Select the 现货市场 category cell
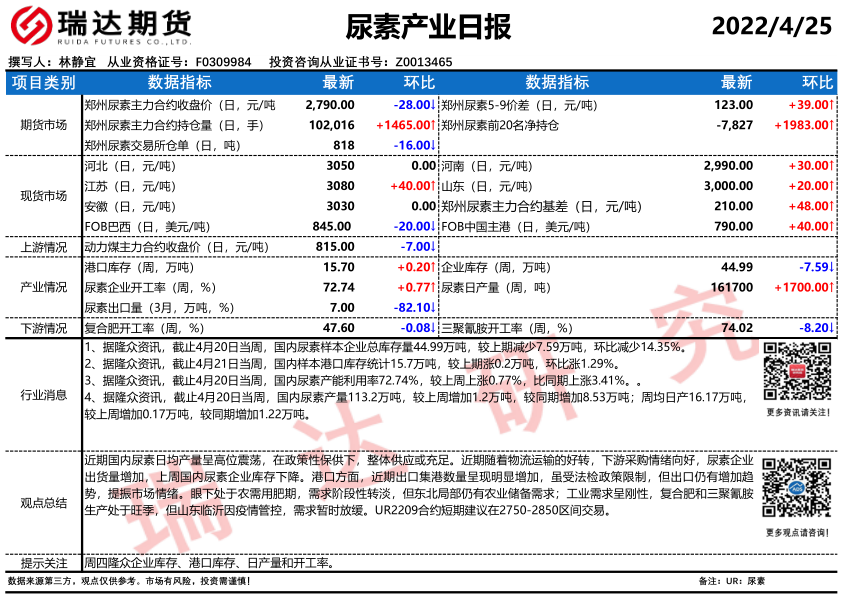Screen dimensions: 842x598 [x=42, y=195]
